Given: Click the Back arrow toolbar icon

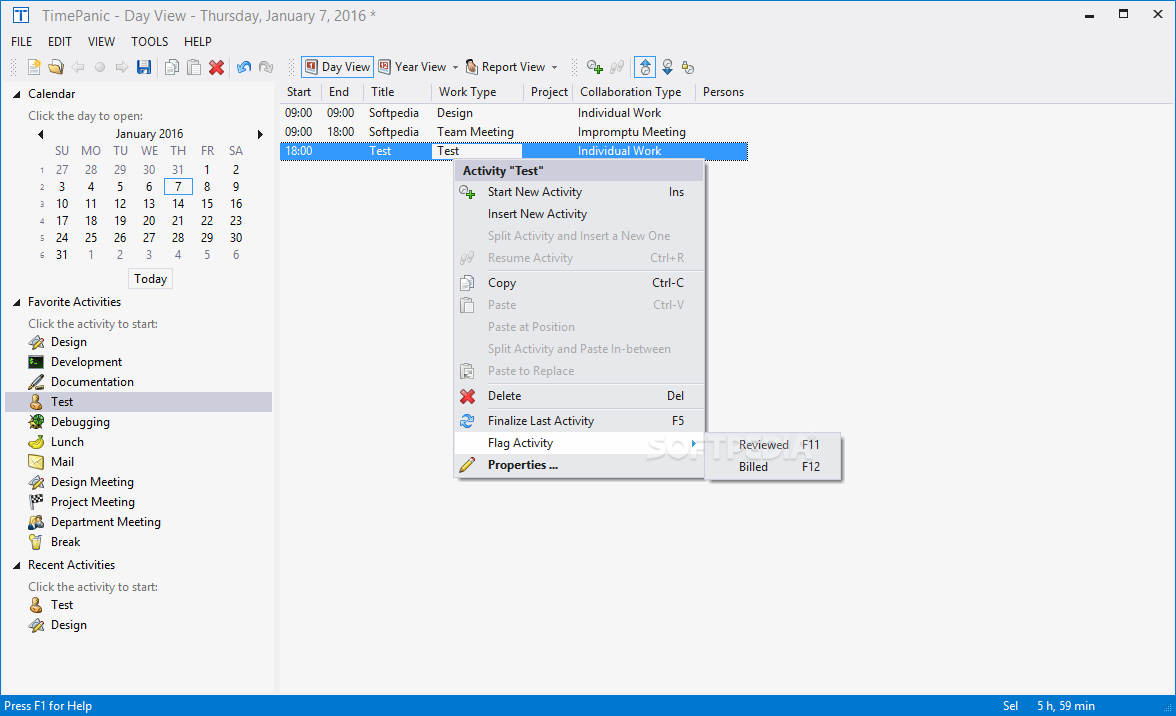Looking at the screenshot, I should [78, 67].
